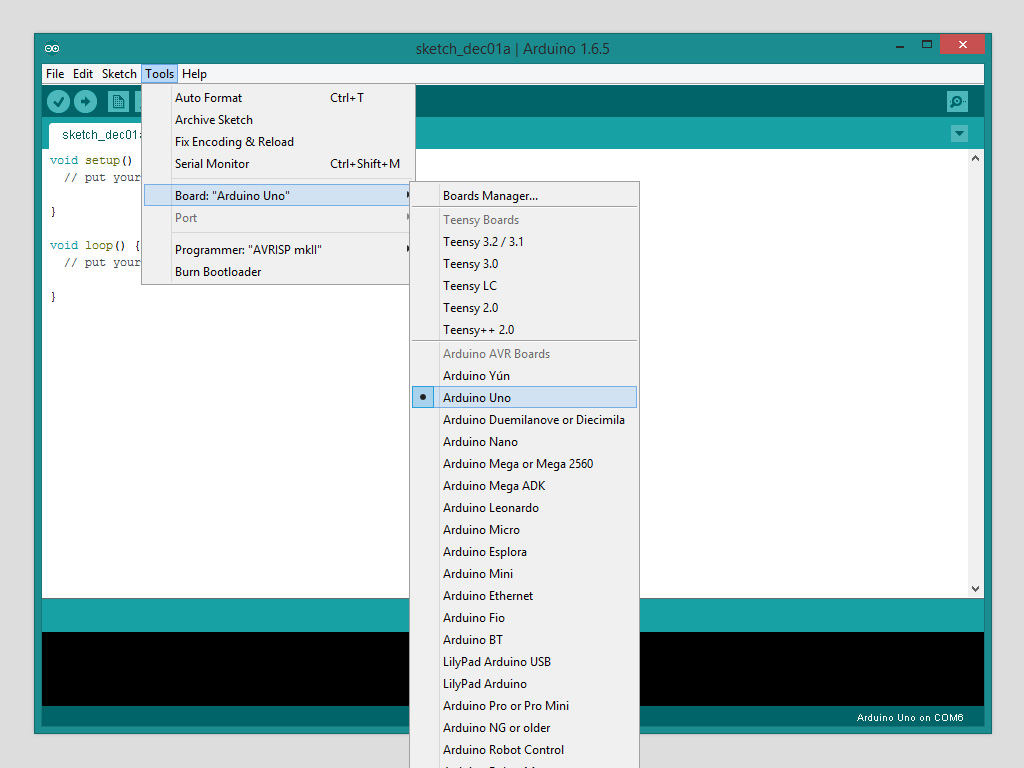Maximize the Arduino window

tap(927, 44)
